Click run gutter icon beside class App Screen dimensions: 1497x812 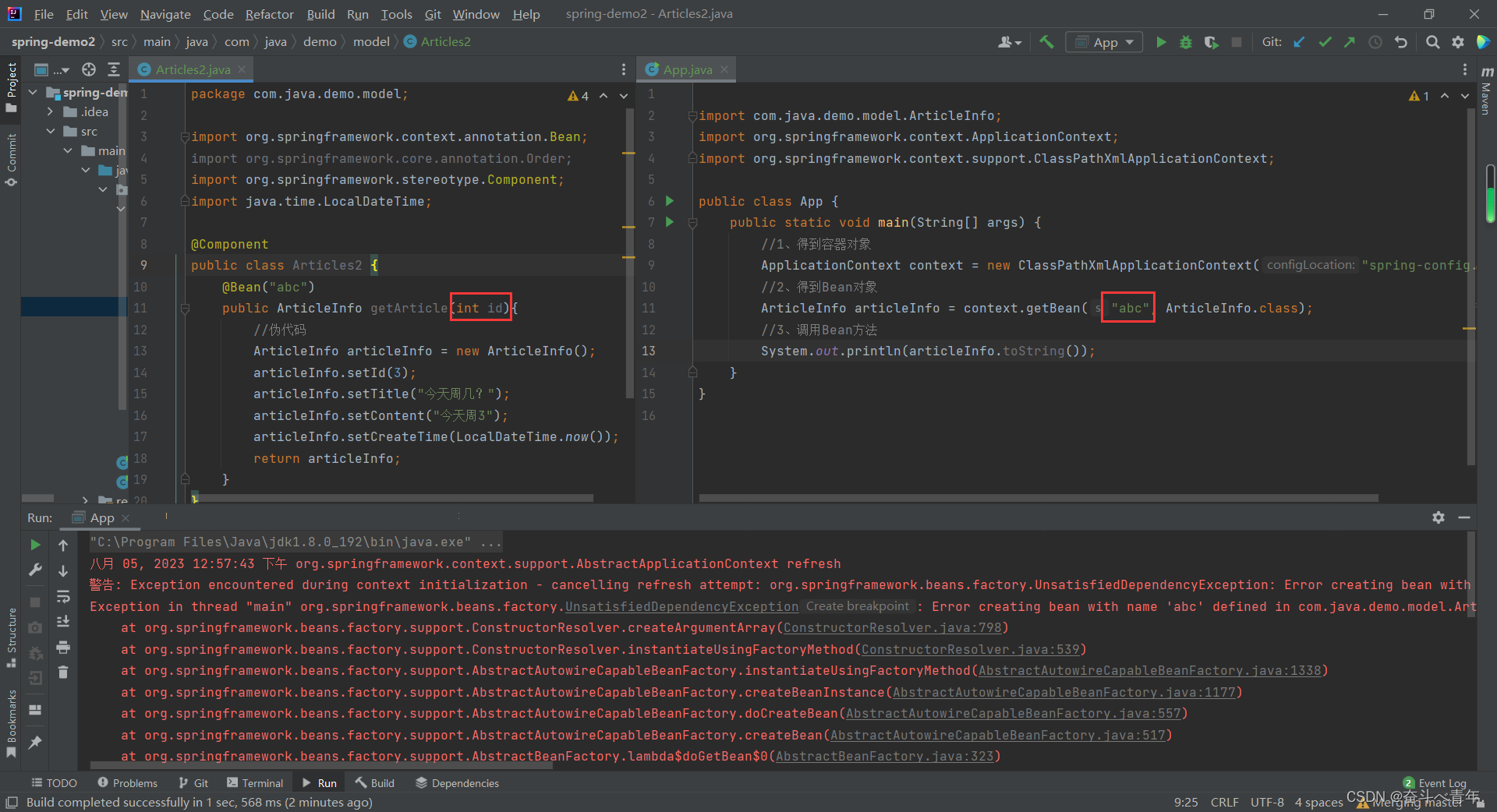coord(670,201)
